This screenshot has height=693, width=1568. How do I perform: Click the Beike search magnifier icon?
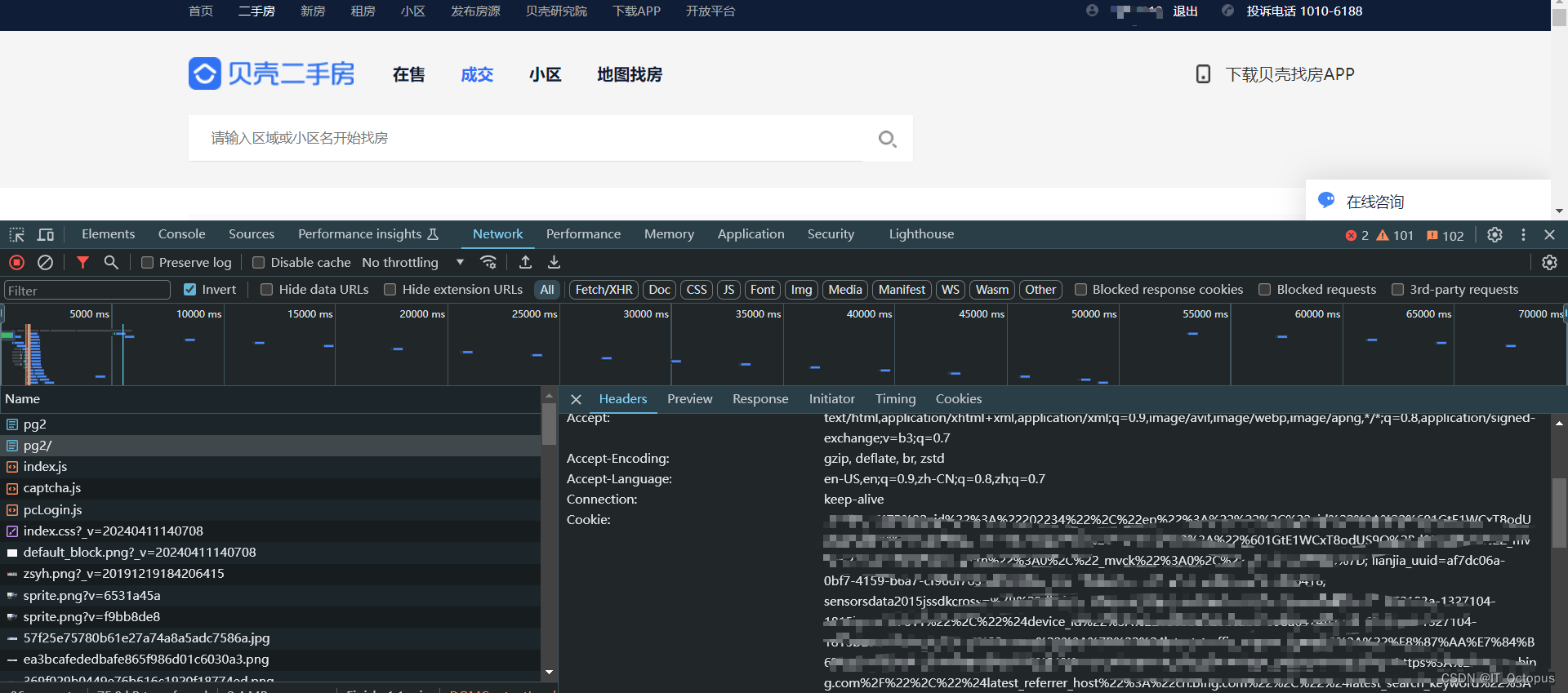[887, 139]
